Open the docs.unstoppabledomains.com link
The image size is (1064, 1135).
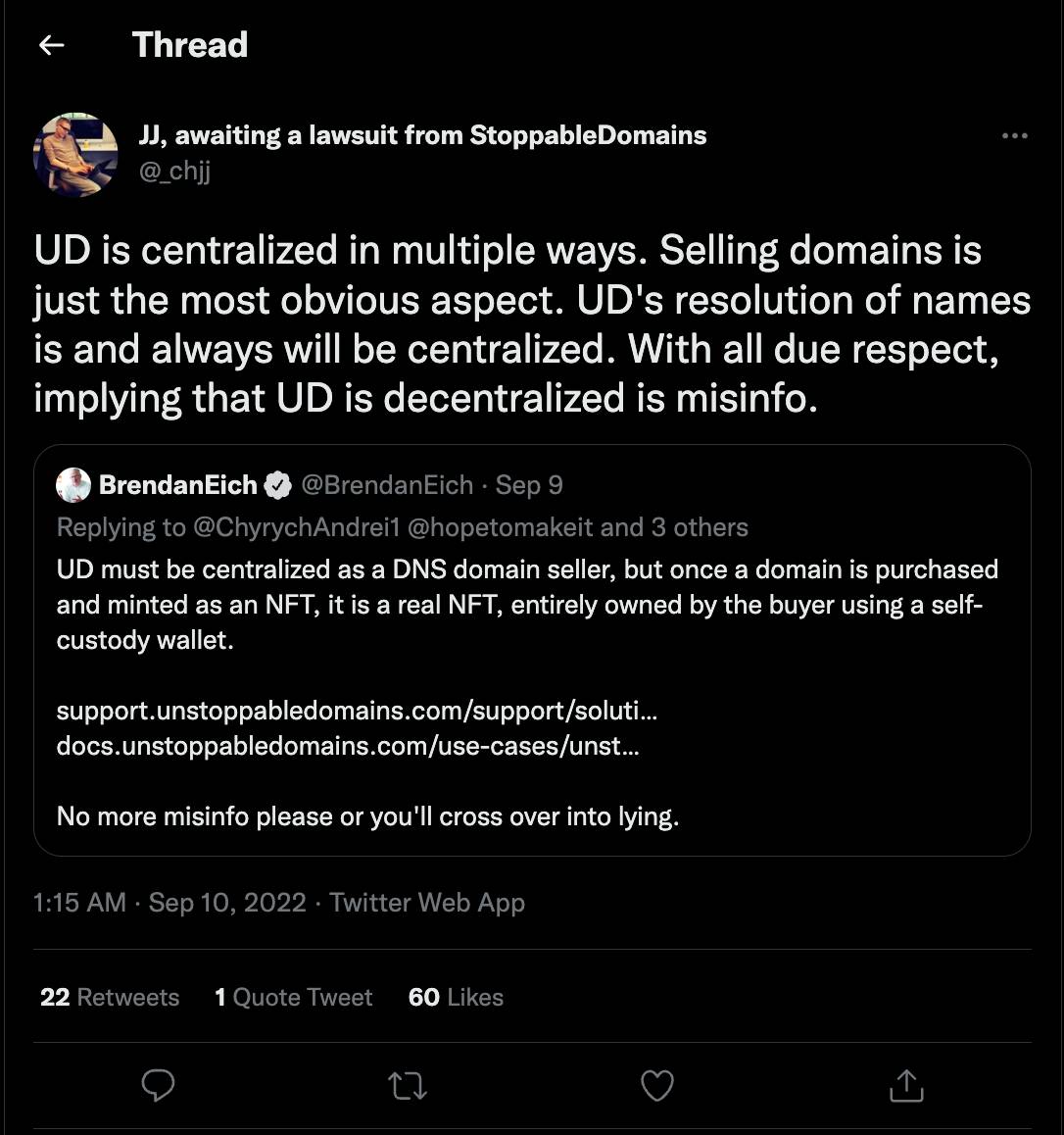pos(348,746)
